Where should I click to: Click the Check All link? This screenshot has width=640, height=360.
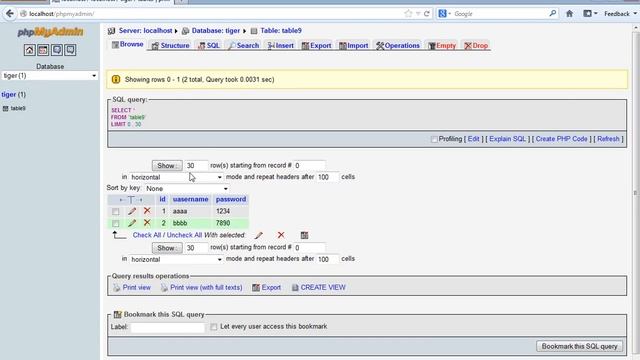[147, 235]
